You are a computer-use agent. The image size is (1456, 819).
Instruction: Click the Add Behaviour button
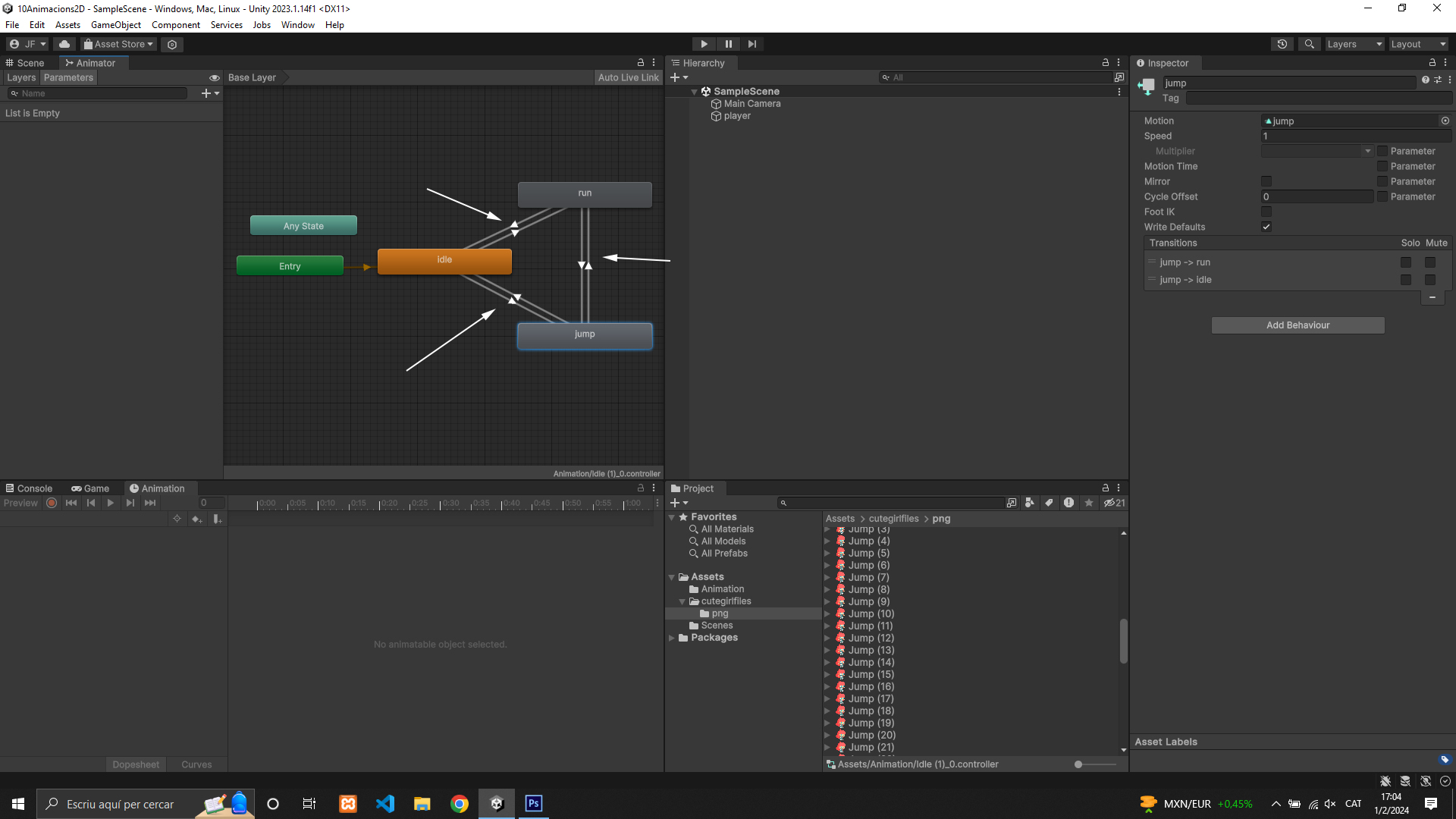[1298, 325]
